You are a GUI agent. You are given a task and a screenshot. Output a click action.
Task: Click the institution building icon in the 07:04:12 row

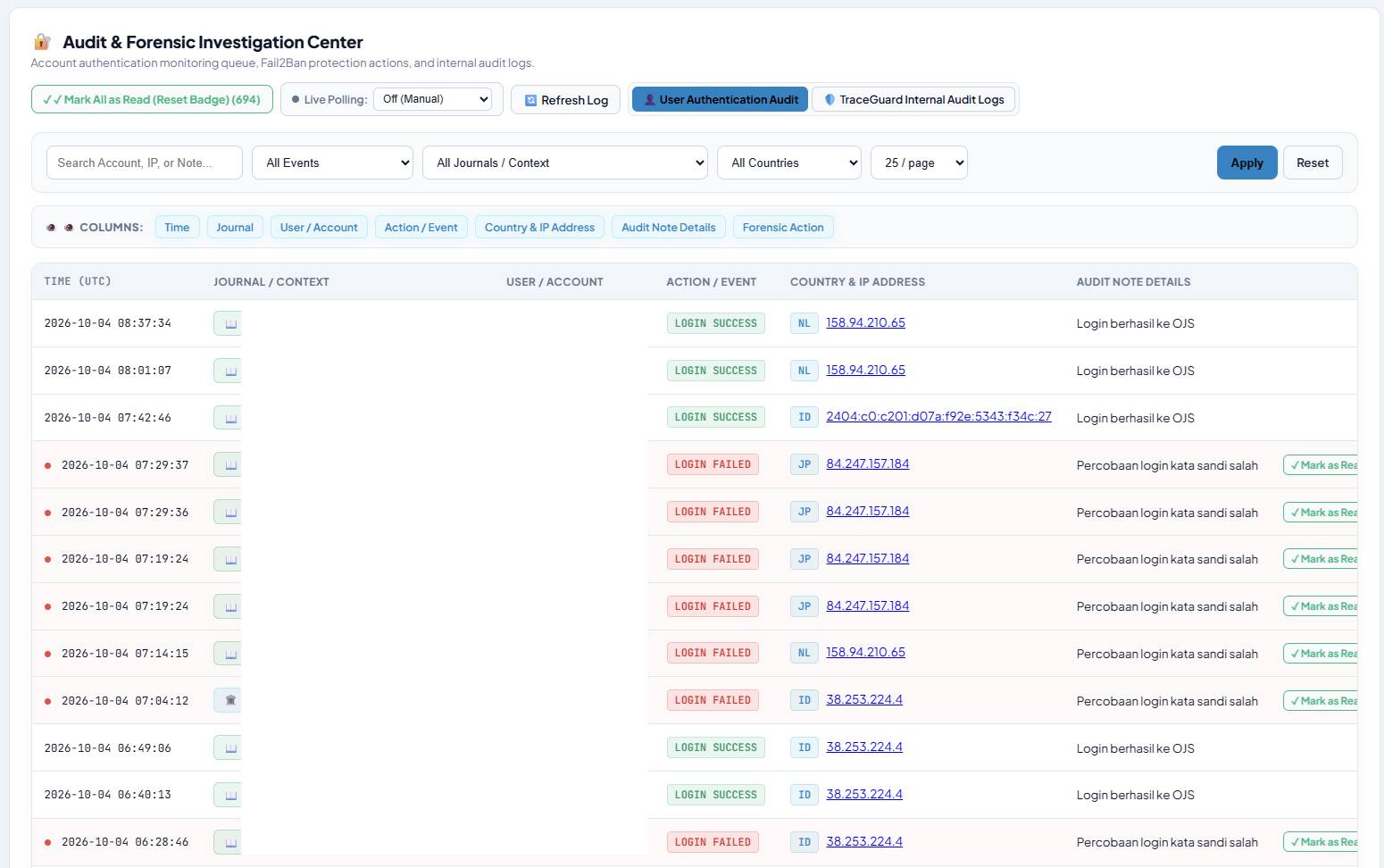point(230,701)
